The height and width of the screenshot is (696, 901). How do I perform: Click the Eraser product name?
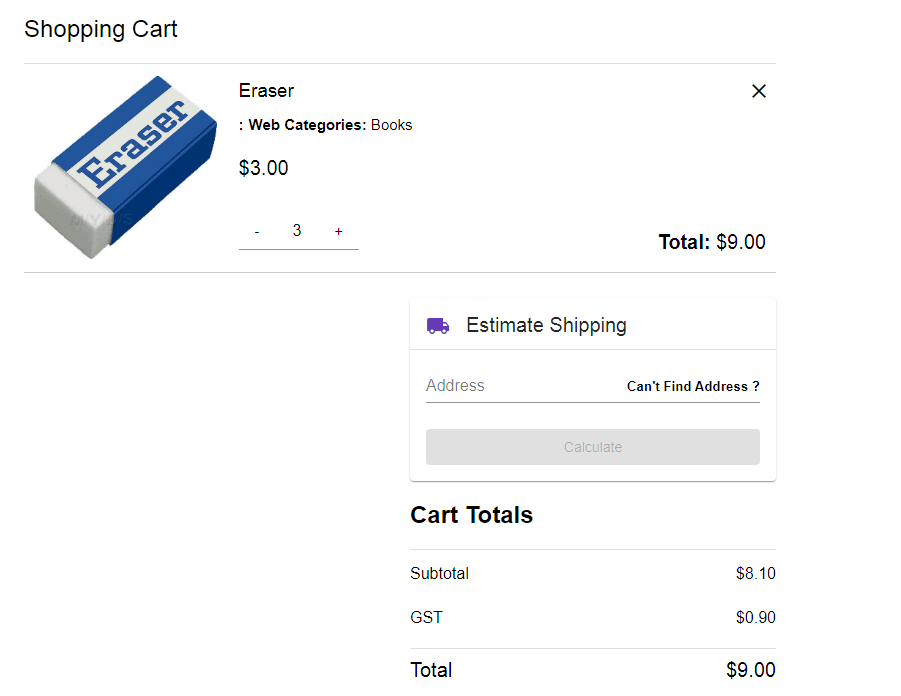pos(266,91)
